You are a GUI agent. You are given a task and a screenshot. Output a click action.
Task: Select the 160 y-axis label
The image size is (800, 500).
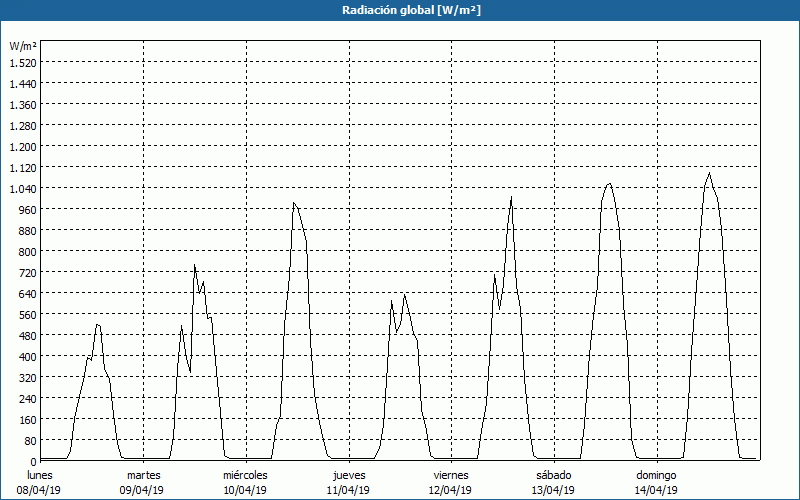(29, 420)
